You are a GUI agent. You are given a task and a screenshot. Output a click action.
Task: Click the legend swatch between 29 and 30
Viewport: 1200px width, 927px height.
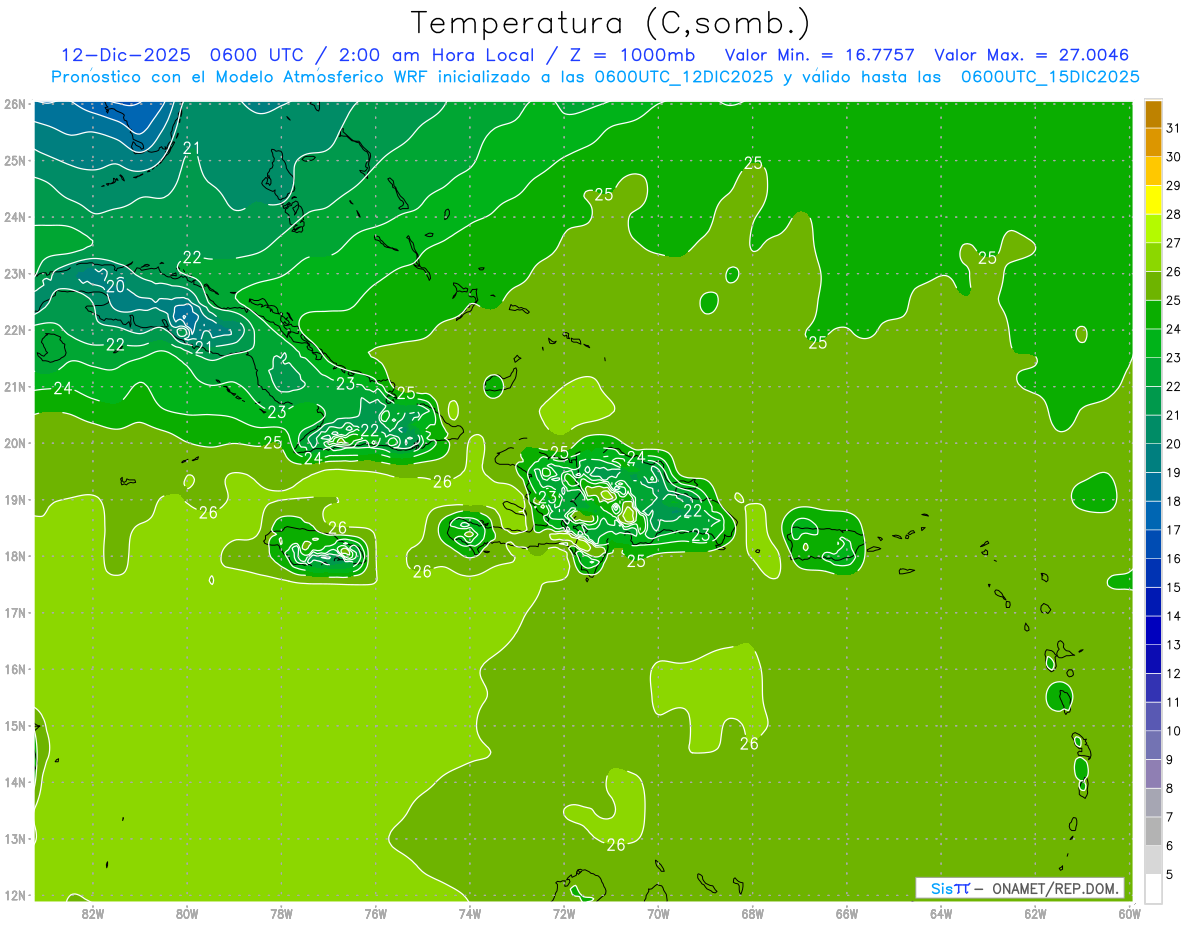pyautogui.click(x=1153, y=171)
